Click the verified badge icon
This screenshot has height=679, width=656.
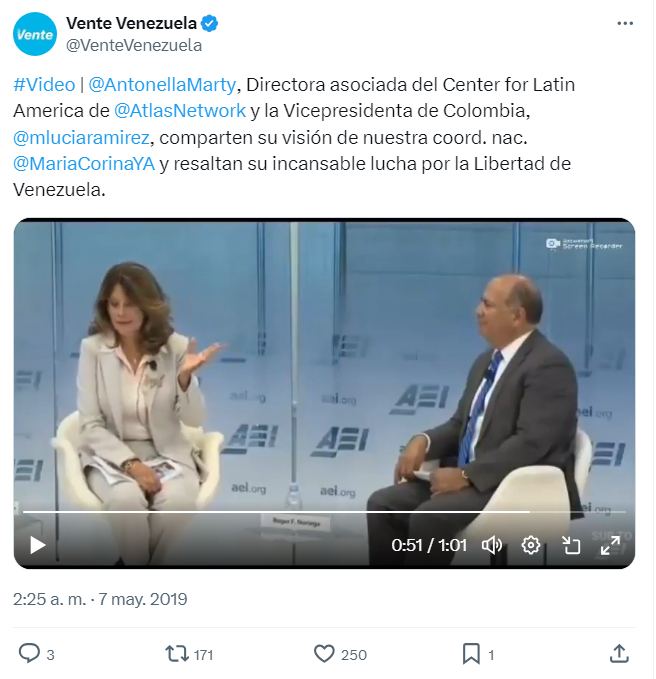(210, 23)
